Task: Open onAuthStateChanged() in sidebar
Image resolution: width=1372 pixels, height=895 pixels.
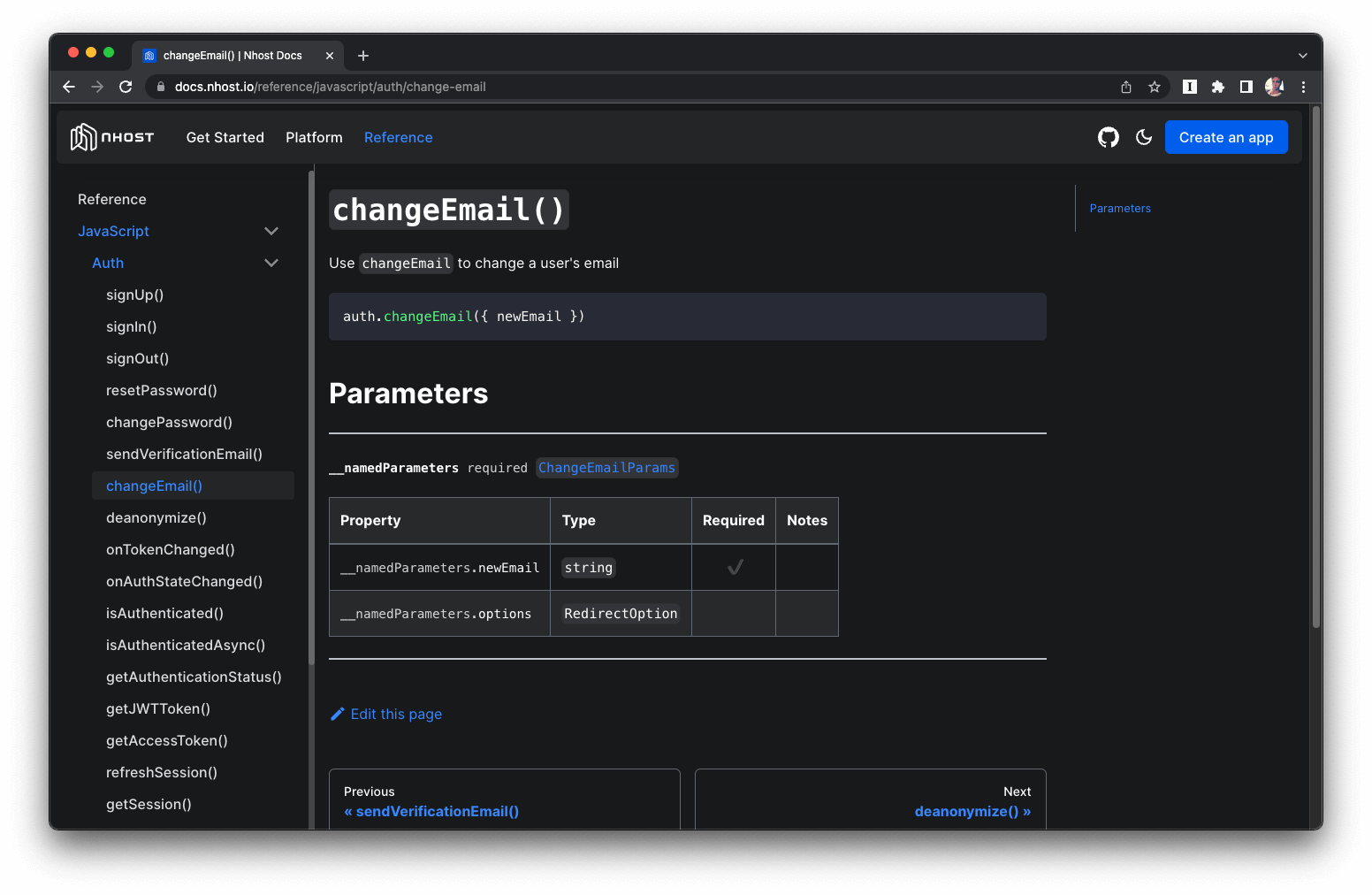Action: (184, 581)
